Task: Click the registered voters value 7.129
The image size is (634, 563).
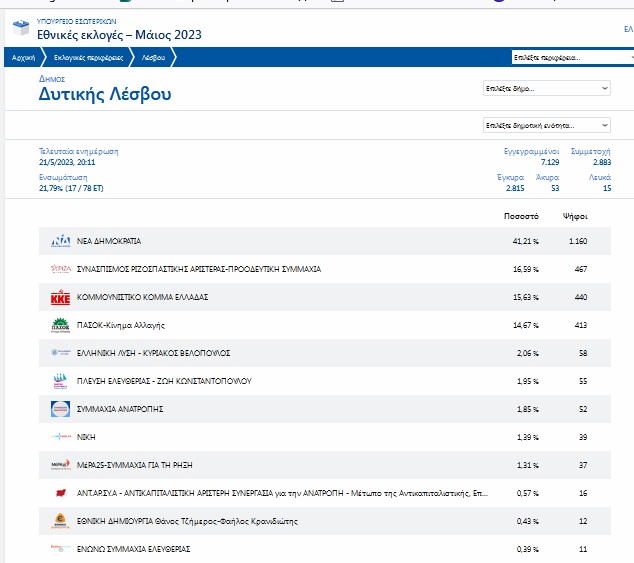Action: [550, 162]
